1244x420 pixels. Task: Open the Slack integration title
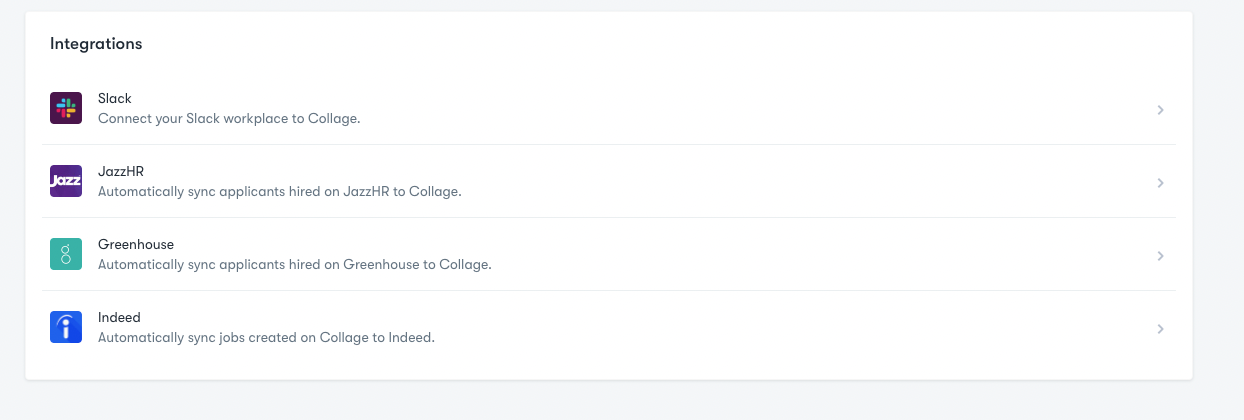pyautogui.click(x=115, y=99)
